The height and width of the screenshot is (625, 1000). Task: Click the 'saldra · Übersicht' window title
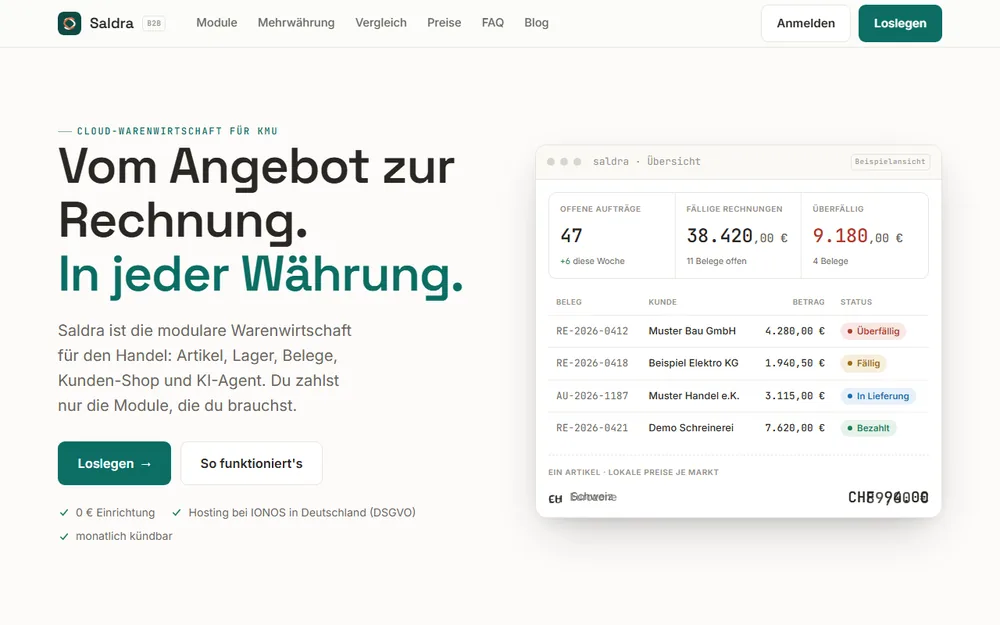(x=647, y=161)
